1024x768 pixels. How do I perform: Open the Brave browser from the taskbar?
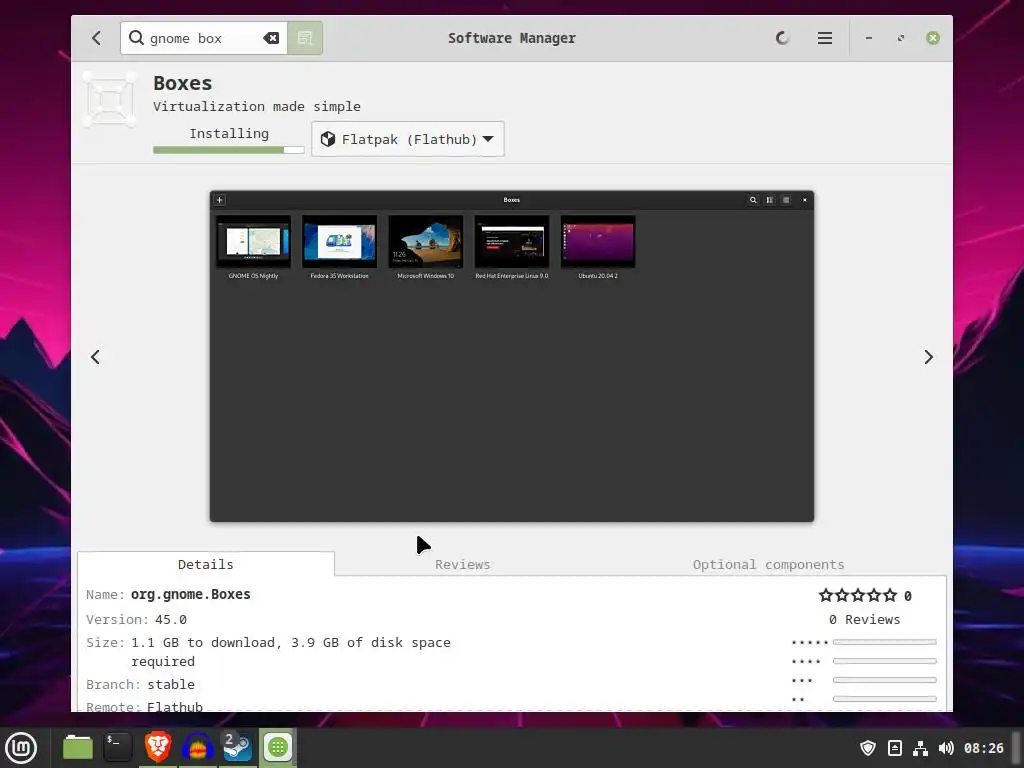(x=157, y=747)
